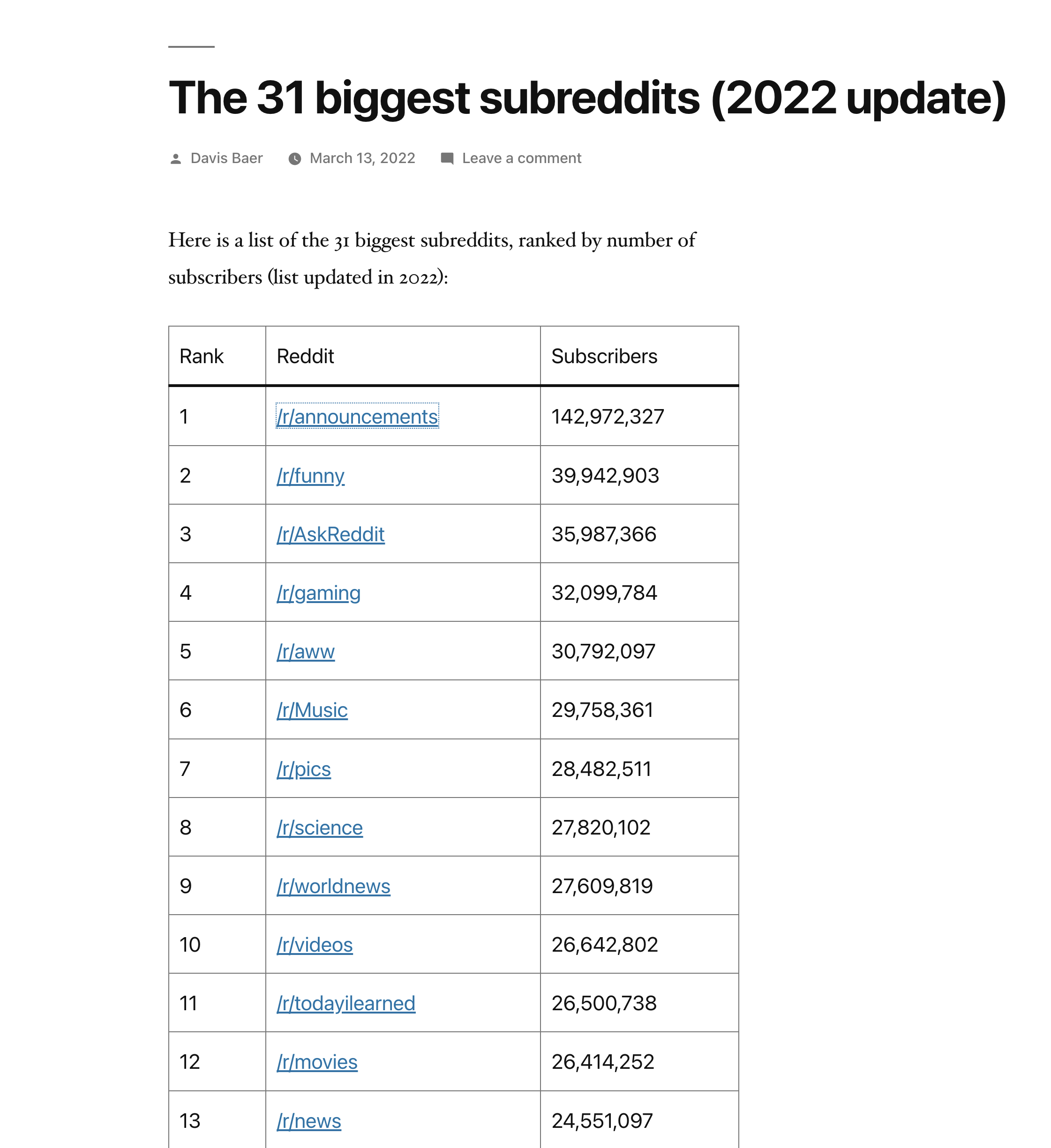Click the article title heading
Viewport: 1051px width, 1148px height.
[587, 98]
